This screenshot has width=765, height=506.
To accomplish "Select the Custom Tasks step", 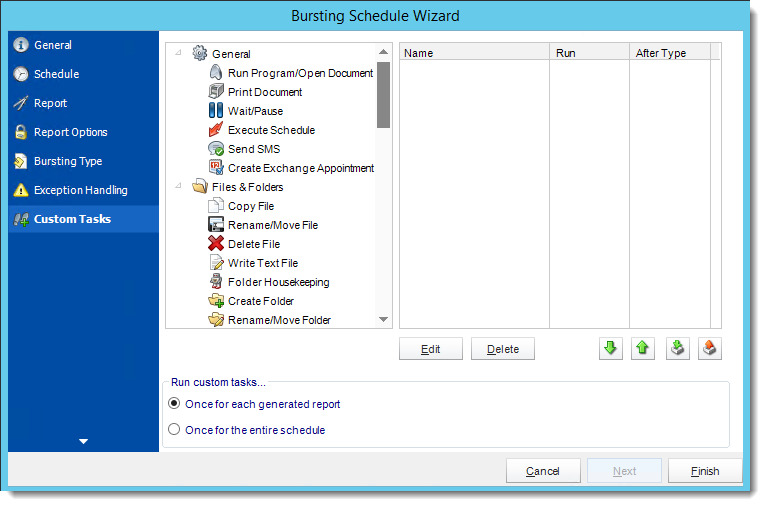I will pos(83,219).
